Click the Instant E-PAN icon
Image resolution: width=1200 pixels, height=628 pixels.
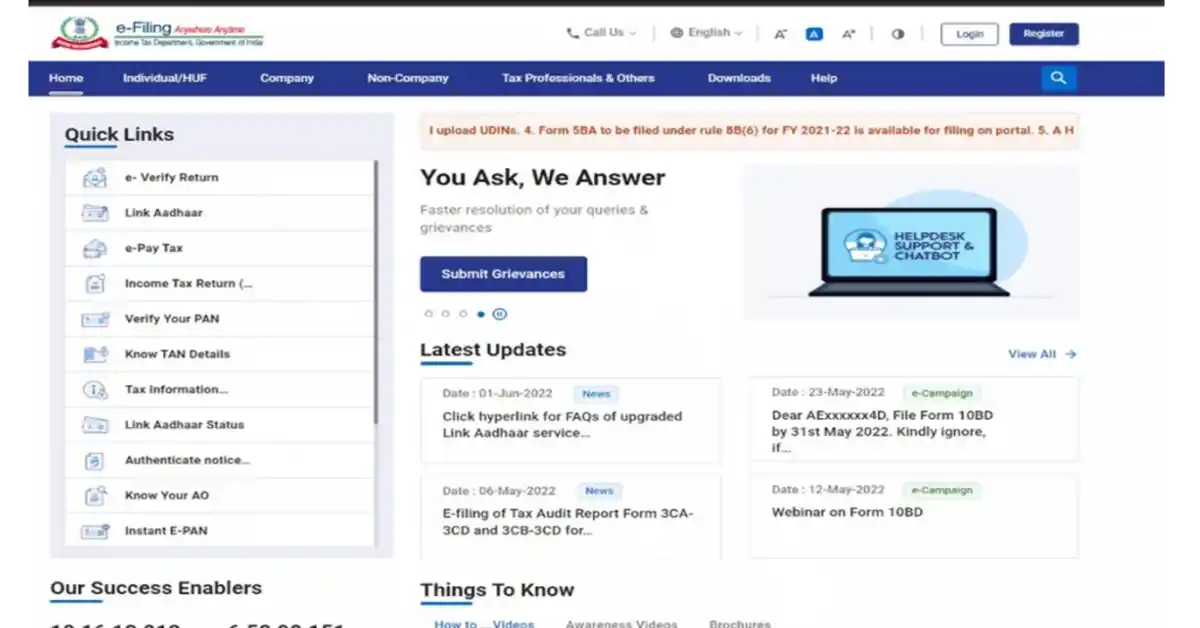coord(95,531)
